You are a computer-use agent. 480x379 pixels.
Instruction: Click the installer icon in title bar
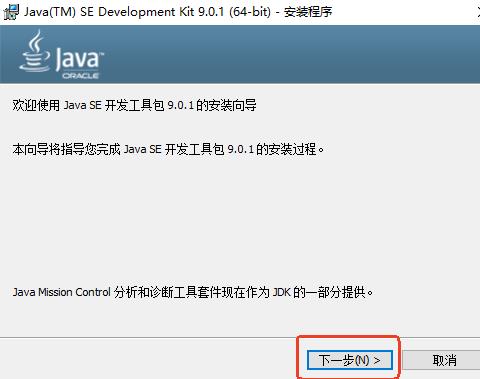click(11, 12)
